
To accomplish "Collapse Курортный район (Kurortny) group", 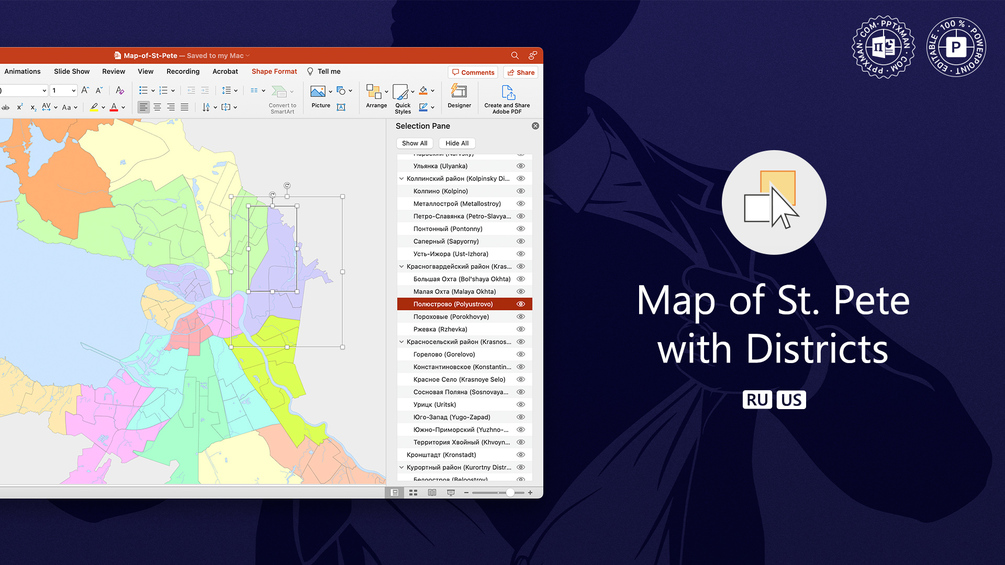I will [402, 468].
